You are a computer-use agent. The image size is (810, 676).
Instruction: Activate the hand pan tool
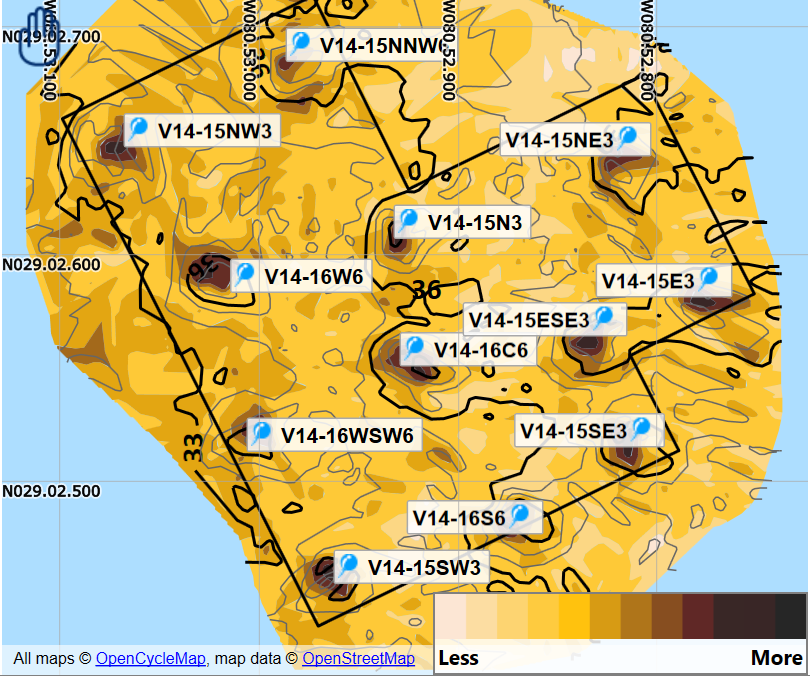pos(39,23)
